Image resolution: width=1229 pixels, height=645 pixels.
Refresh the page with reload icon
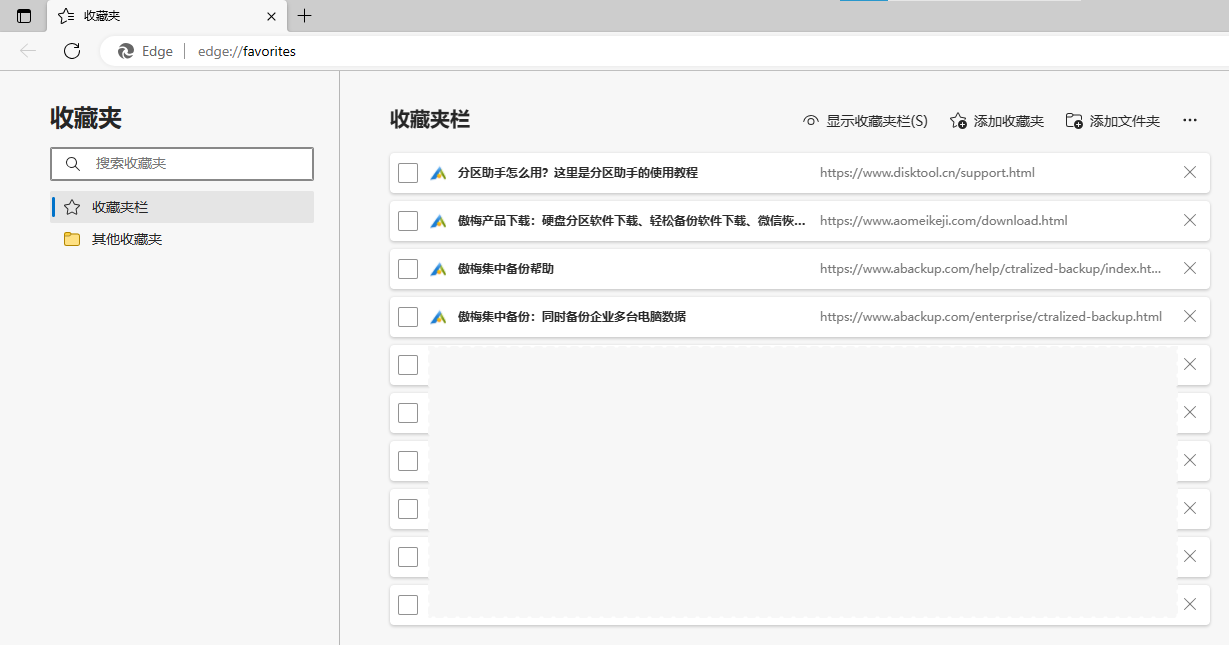(x=72, y=51)
